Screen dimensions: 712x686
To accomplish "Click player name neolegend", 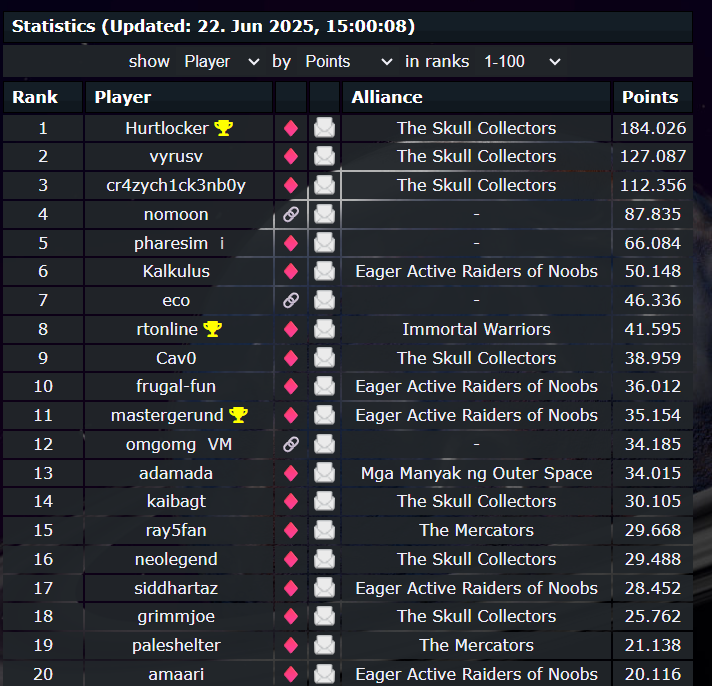I will pyautogui.click(x=176, y=559).
